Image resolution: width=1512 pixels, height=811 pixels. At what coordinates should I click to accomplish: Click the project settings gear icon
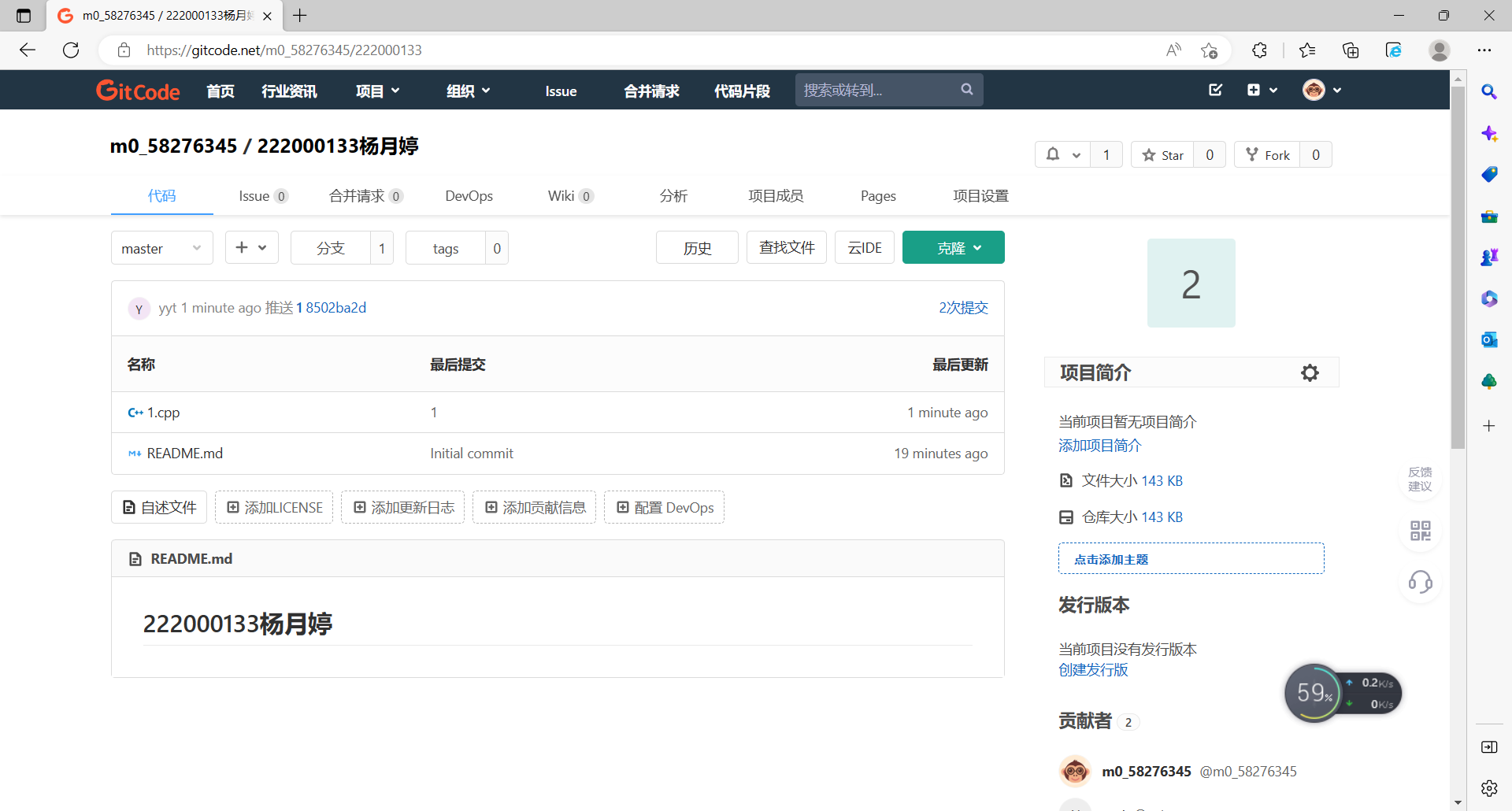tap(1309, 372)
